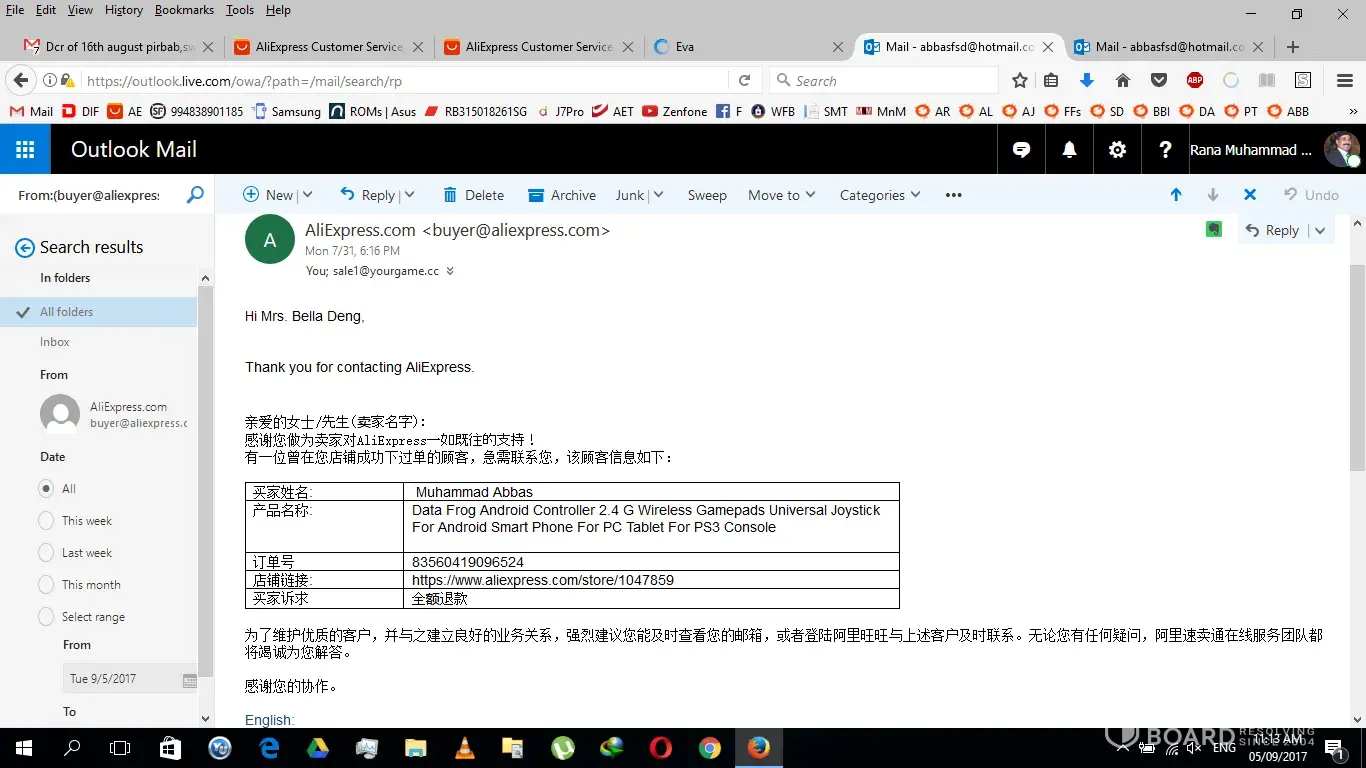Screen dimensions: 1366x768
Task: Click the From date input field
Action: 120,679
